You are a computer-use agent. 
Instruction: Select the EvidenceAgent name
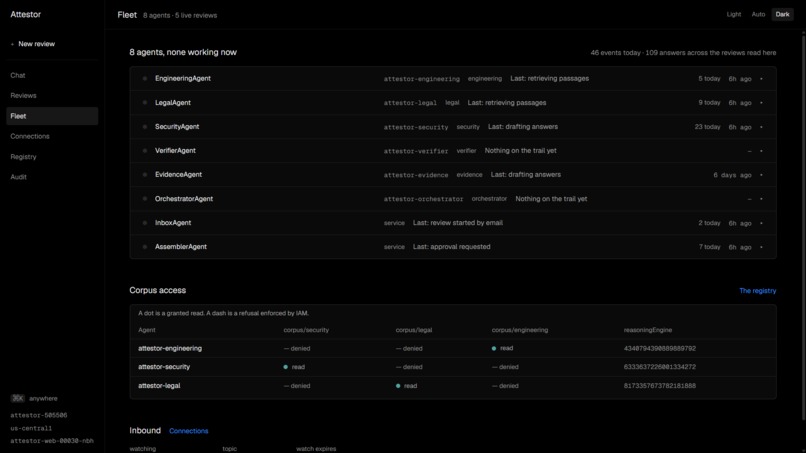[178, 175]
